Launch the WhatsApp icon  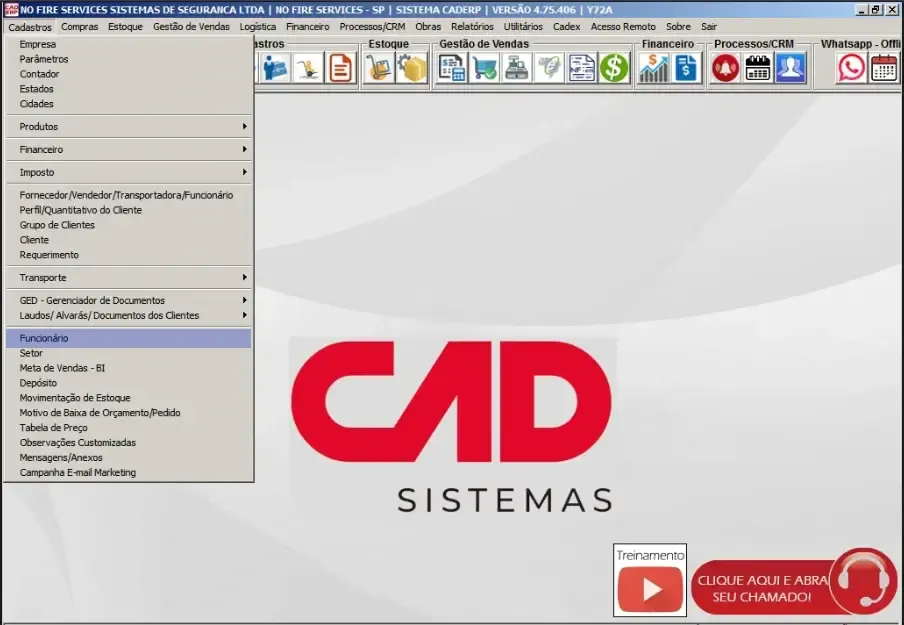point(851,68)
